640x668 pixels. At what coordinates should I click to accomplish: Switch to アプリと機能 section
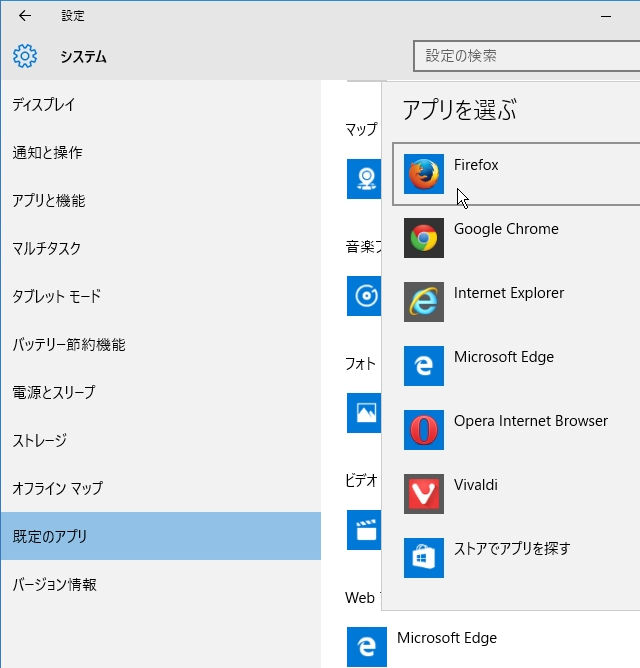pos(161,200)
